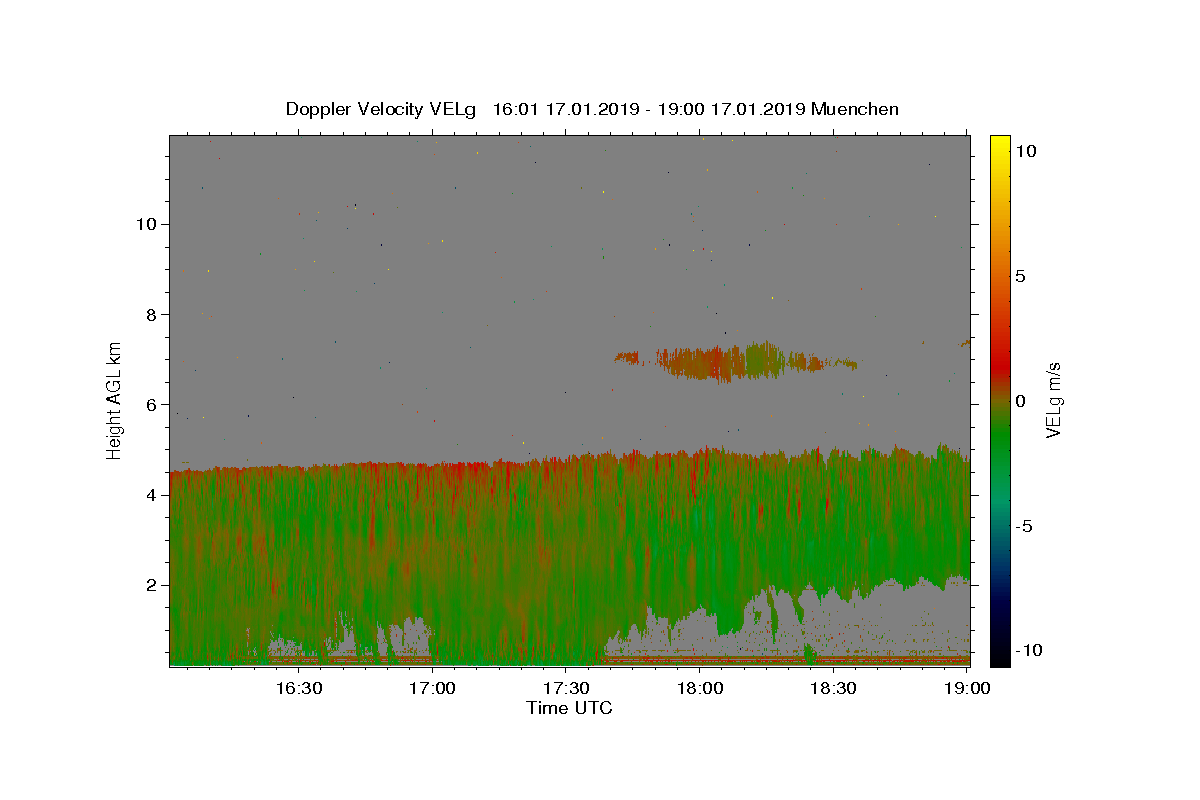Click height axis label '2'
Image resolution: width=1200 pixels, height=800 pixels.
[x=150, y=585]
